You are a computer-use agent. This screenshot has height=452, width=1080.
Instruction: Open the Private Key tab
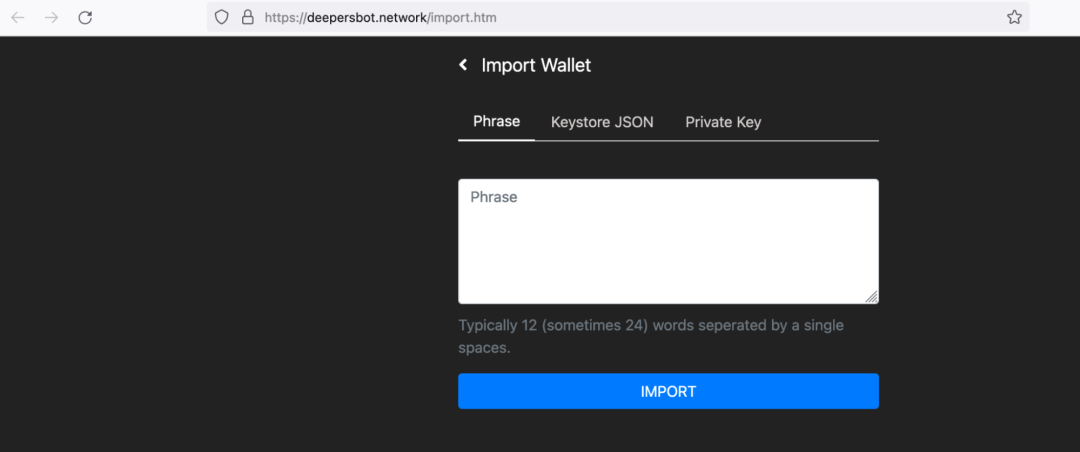723,122
